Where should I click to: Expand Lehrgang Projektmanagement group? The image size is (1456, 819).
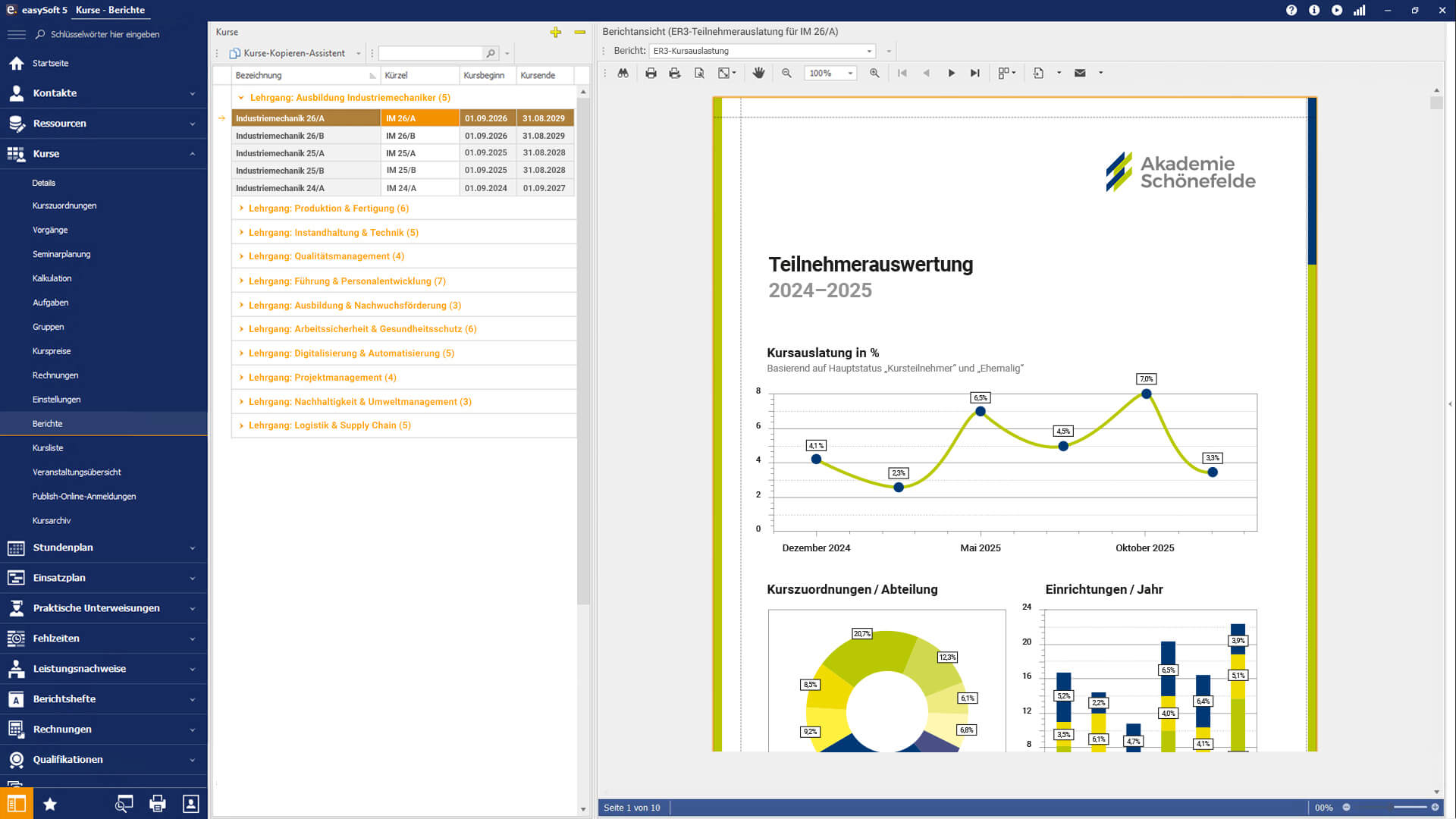(x=241, y=377)
